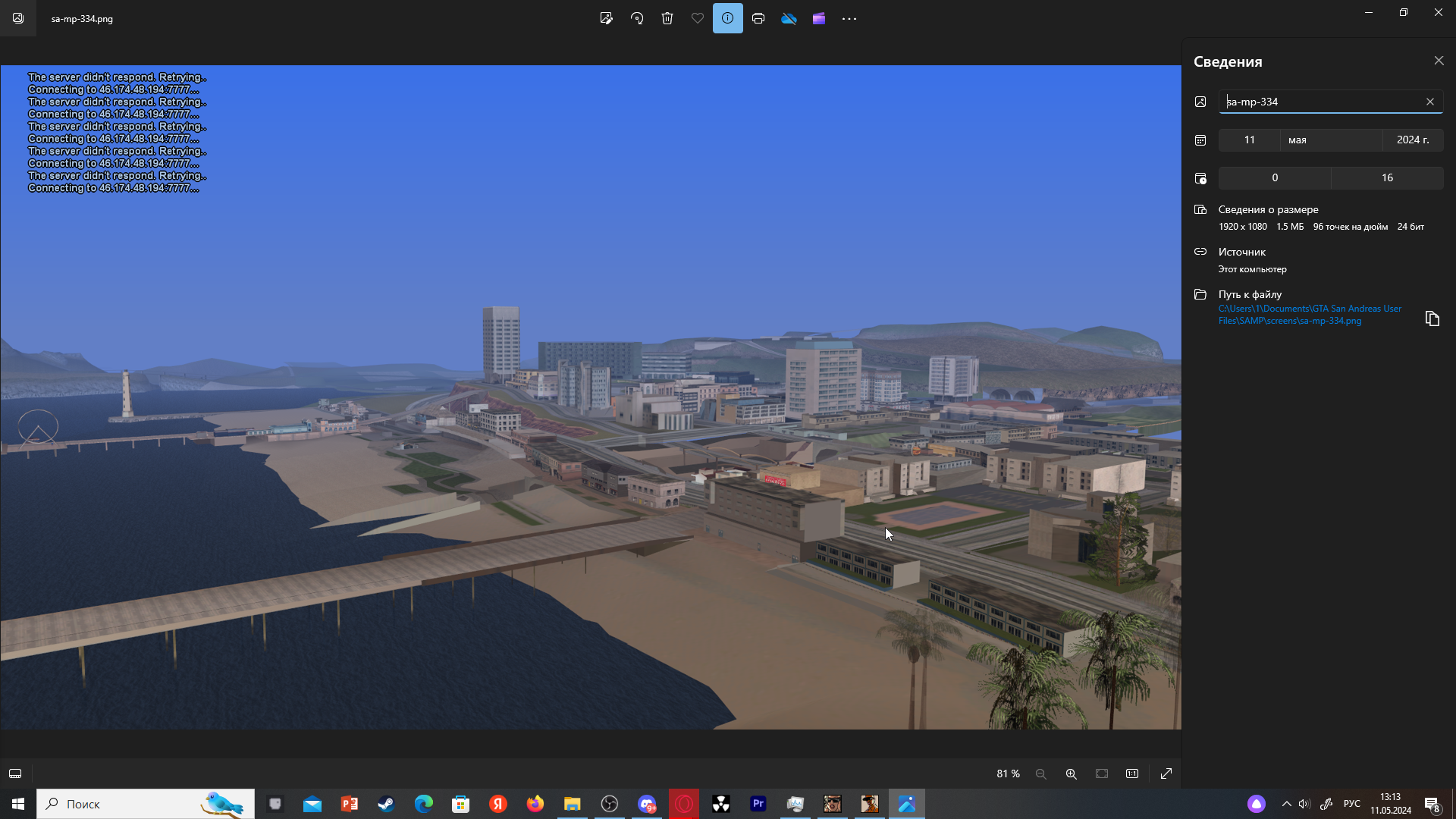Print the image with the printer icon
Image resolution: width=1456 pixels, height=819 pixels.
[758, 18]
